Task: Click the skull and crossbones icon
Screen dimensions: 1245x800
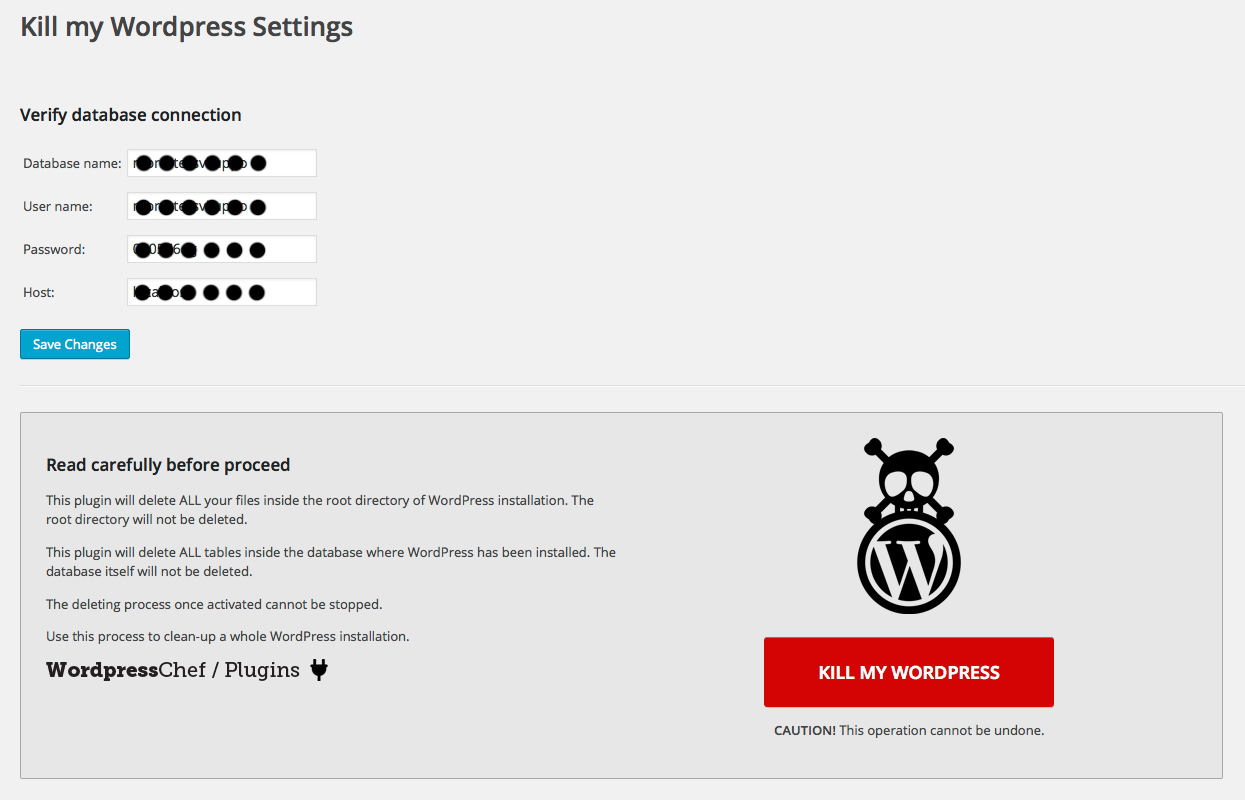Action: [x=909, y=476]
